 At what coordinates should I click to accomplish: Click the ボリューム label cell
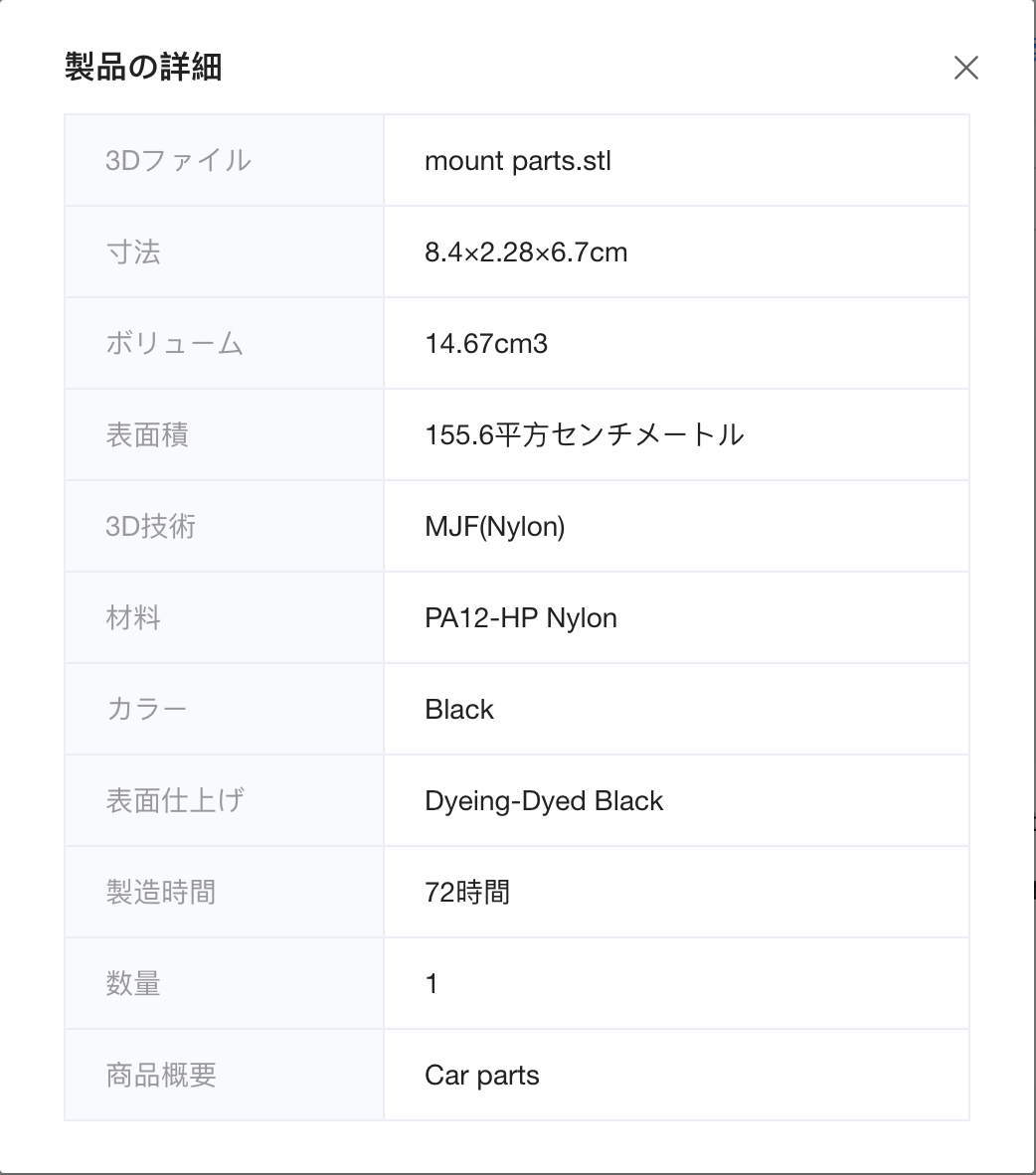tap(224, 343)
